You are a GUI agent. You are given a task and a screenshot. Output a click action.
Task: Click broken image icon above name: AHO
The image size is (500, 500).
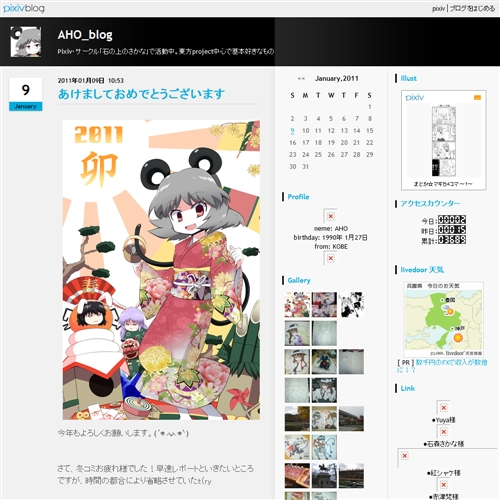(330, 216)
